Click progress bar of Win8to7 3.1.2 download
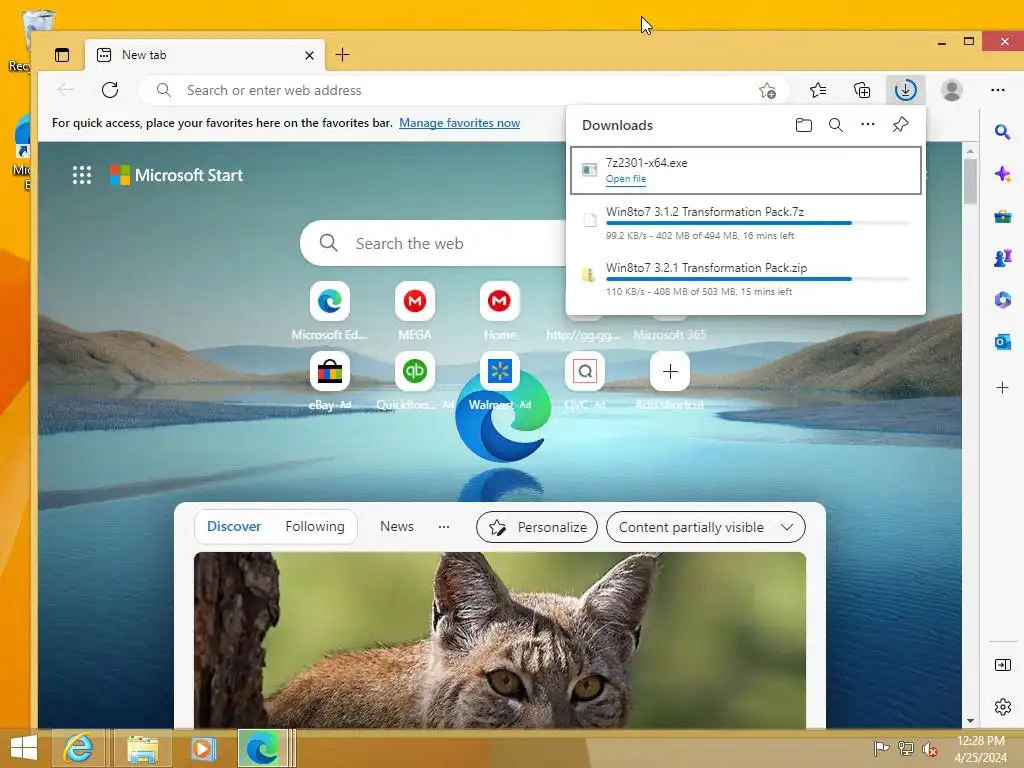The height and width of the screenshot is (768, 1024). click(x=757, y=223)
